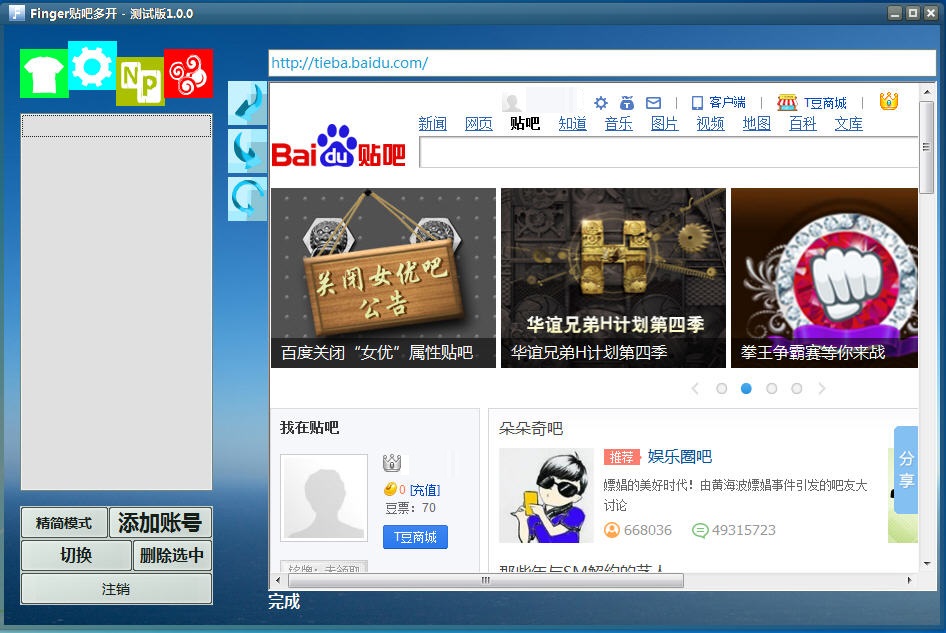
Task: Click the 娱乐圈吧 cartoon thumbnail
Action: click(x=546, y=495)
